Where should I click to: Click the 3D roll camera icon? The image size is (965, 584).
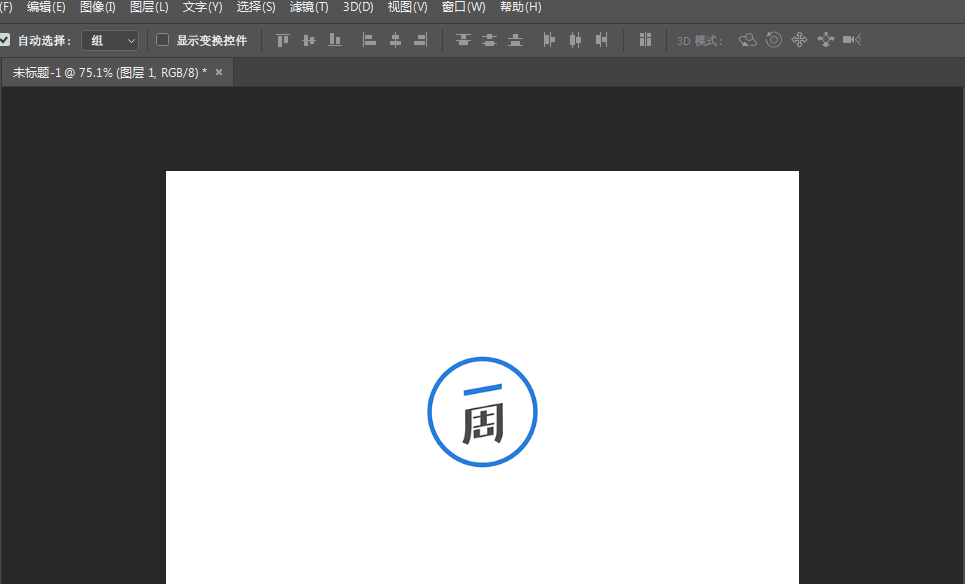(x=773, y=40)
